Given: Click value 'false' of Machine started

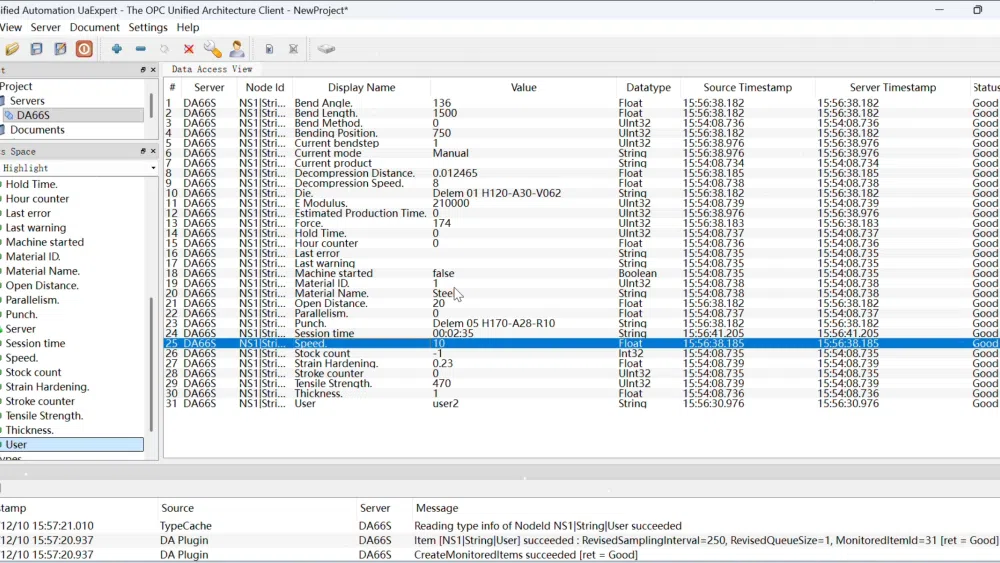Looking at the screenshot, I should (443, 274).
